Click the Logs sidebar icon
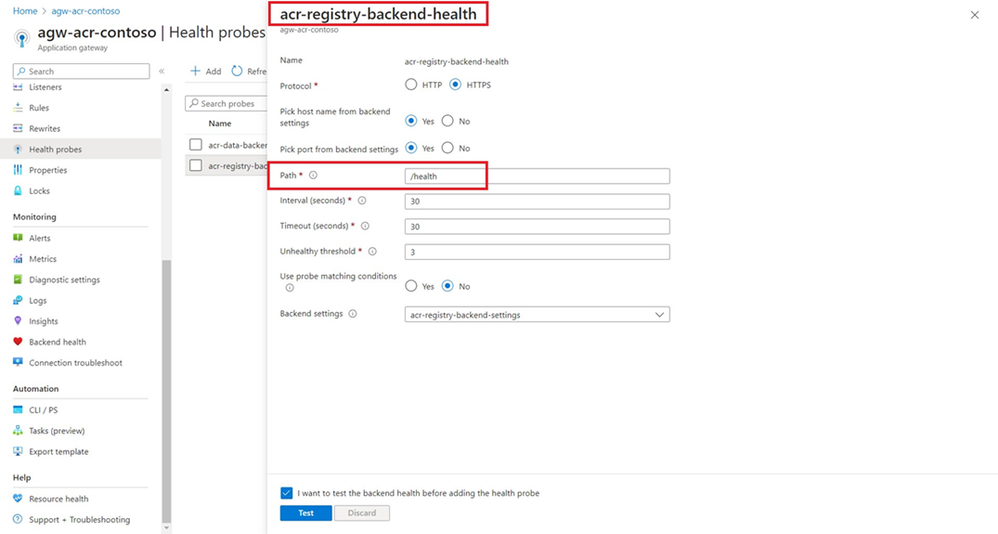The width and height of the screenshot is (998, 534). [18, 300]
